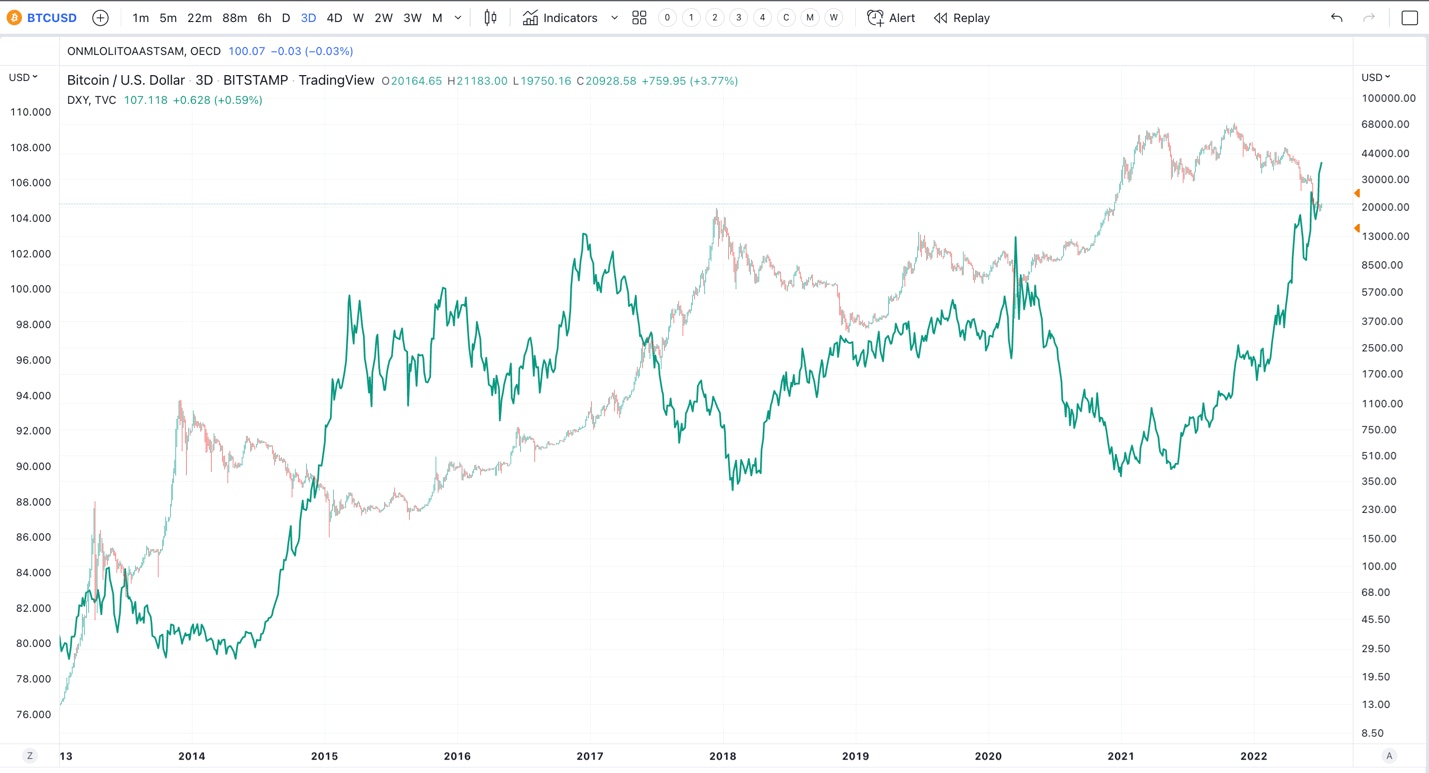Click the OECD indicator value 100.07
The width and height of the screenshot is (1429, 773).
[x=247, y=51]
